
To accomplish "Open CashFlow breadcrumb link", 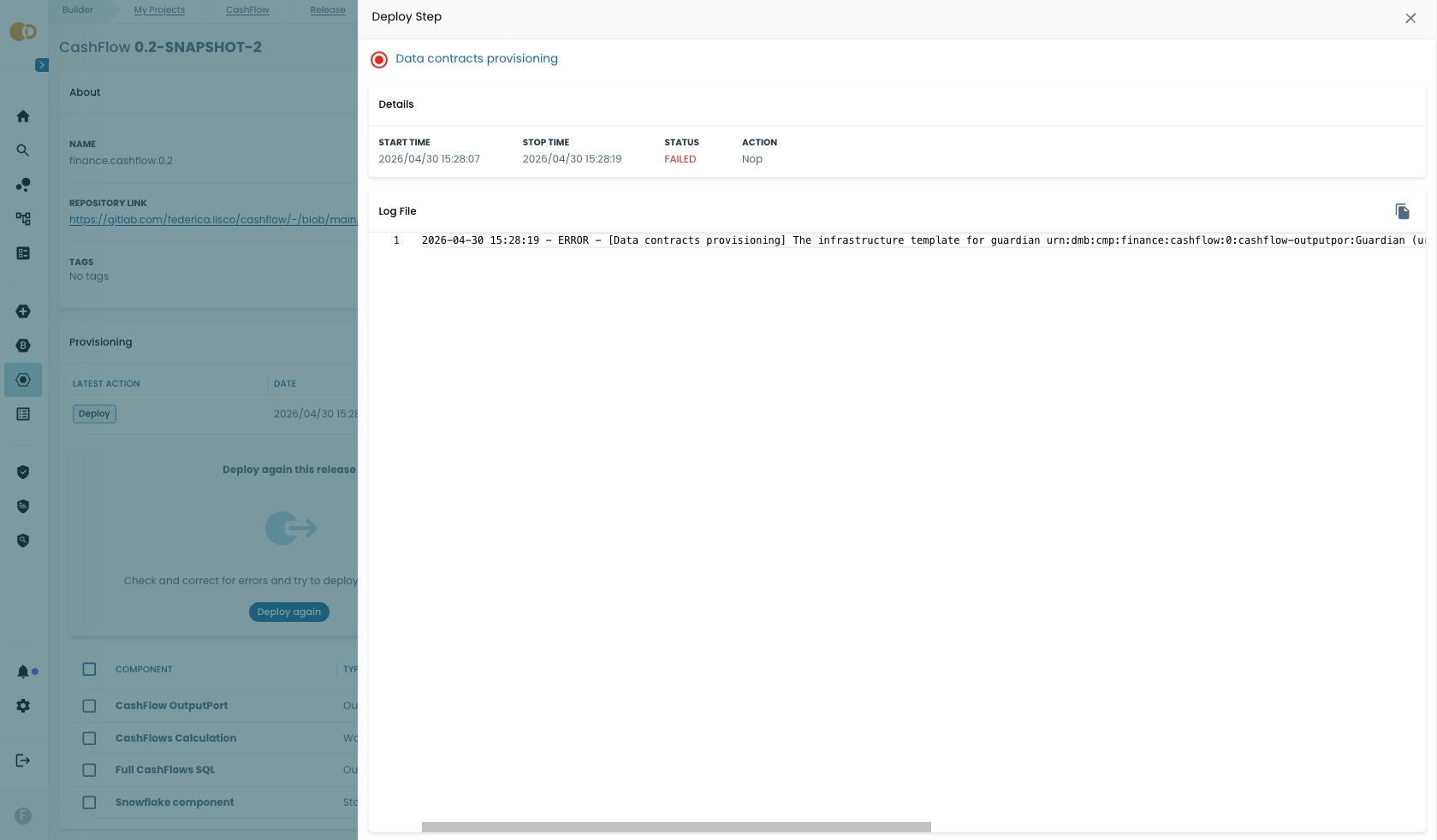I will click(247, 10).
